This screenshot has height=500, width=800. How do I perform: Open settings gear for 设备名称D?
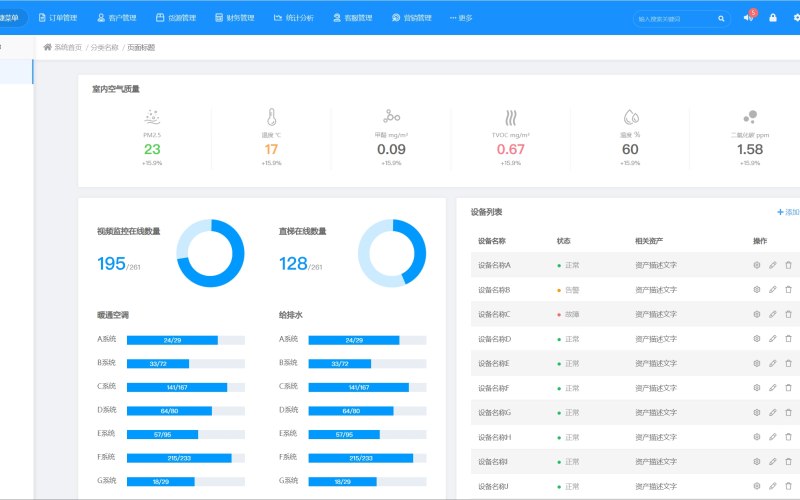pos(757,339)
